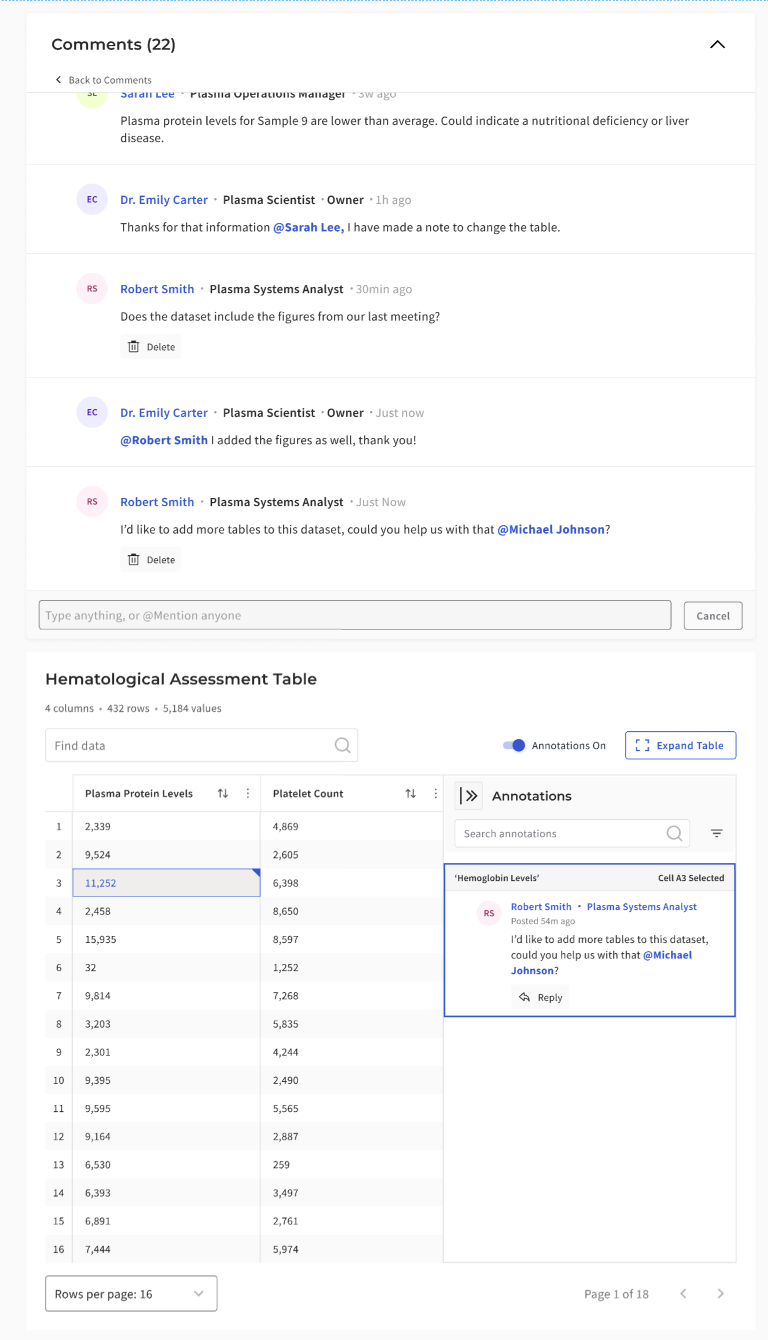Collapse the Annotations side panel
The image size is (768, 1340).
tap(468, 795)
